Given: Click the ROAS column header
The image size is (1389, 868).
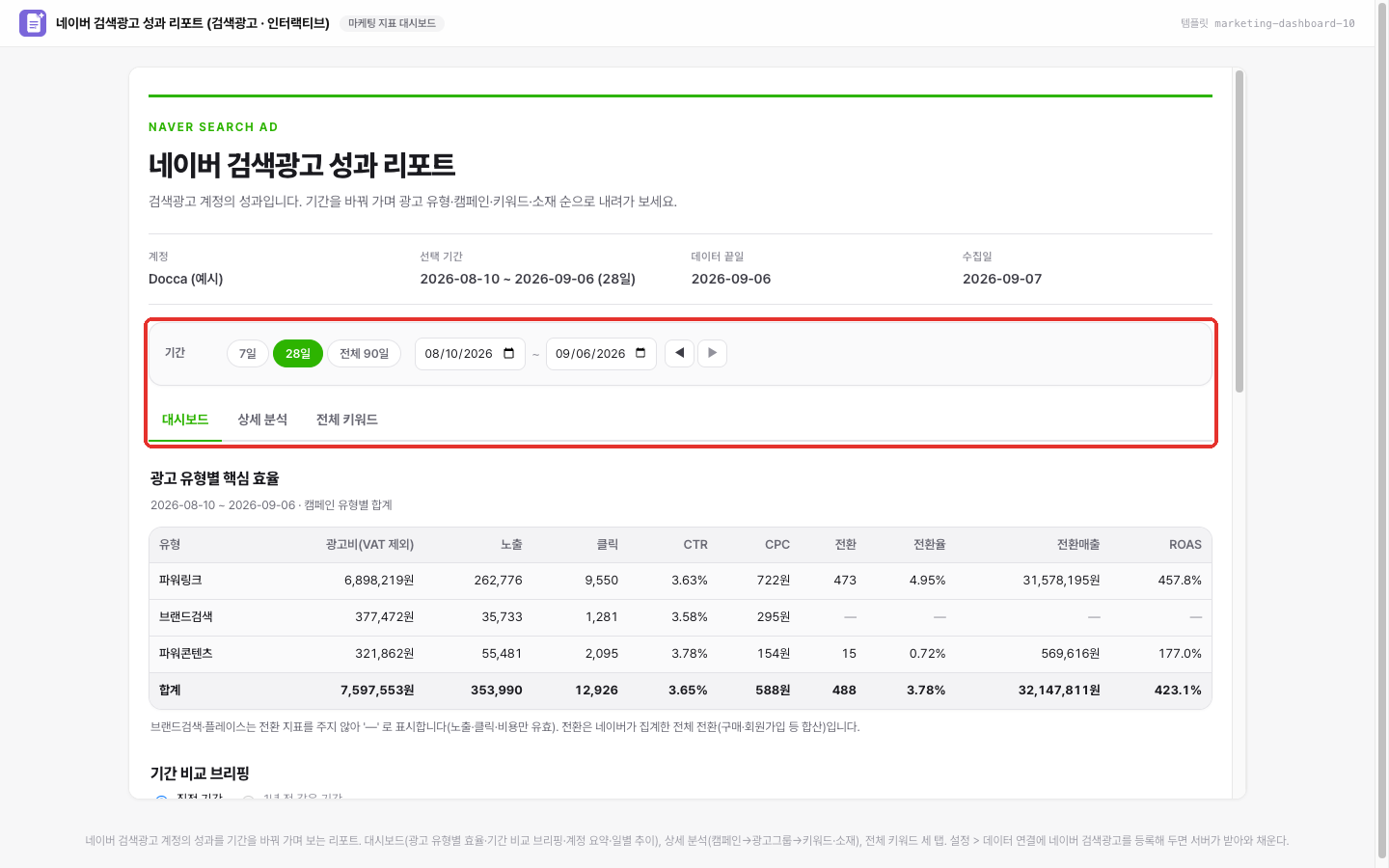Looking at the screenshot, I should pos(1185,545).
